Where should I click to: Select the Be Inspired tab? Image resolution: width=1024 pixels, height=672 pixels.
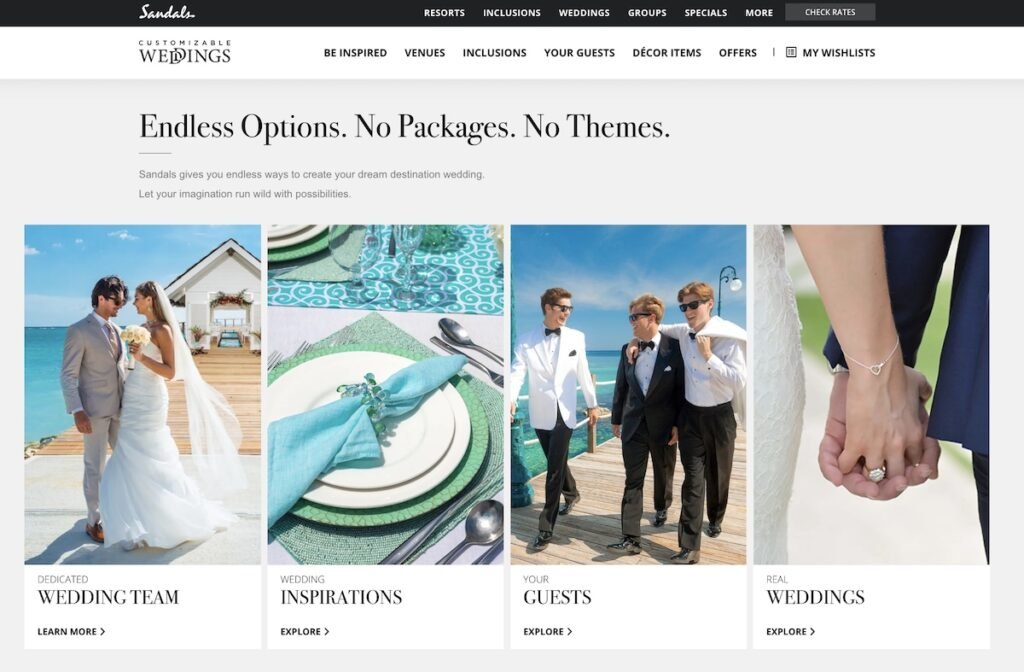355,53
